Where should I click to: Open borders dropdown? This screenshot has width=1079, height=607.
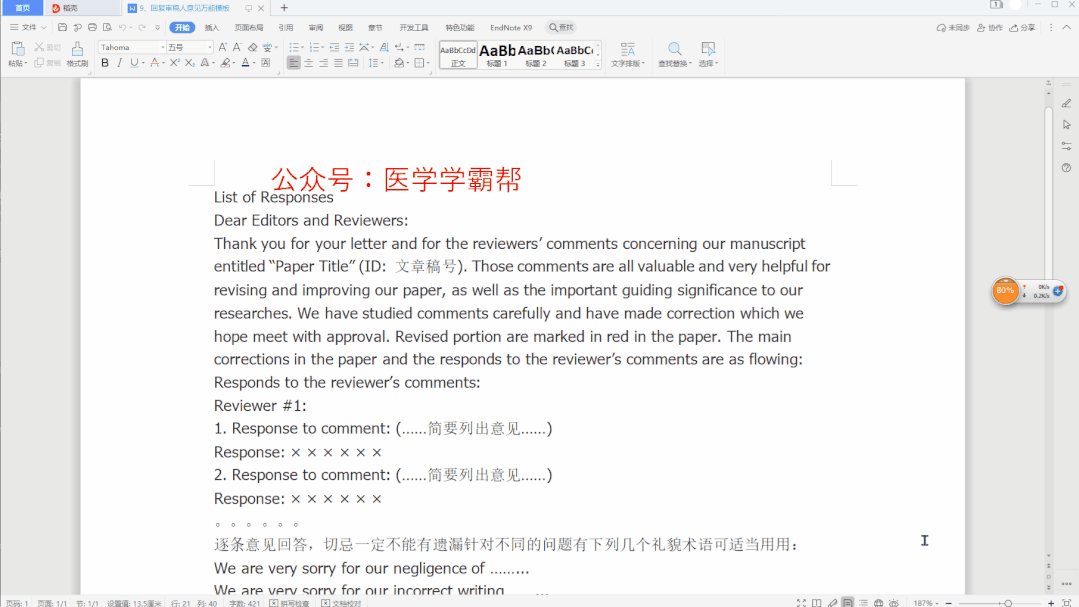(420, 63)
